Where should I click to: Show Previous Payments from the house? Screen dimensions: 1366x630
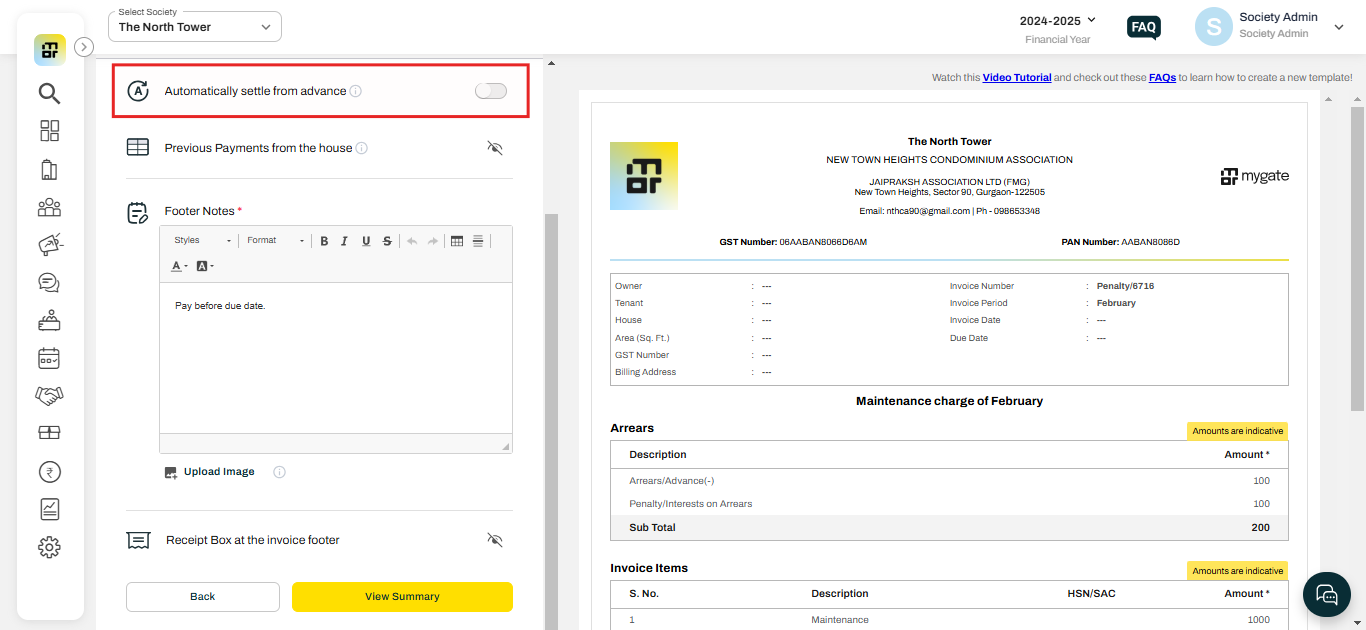pyautogui.click(x=495, y=147)
